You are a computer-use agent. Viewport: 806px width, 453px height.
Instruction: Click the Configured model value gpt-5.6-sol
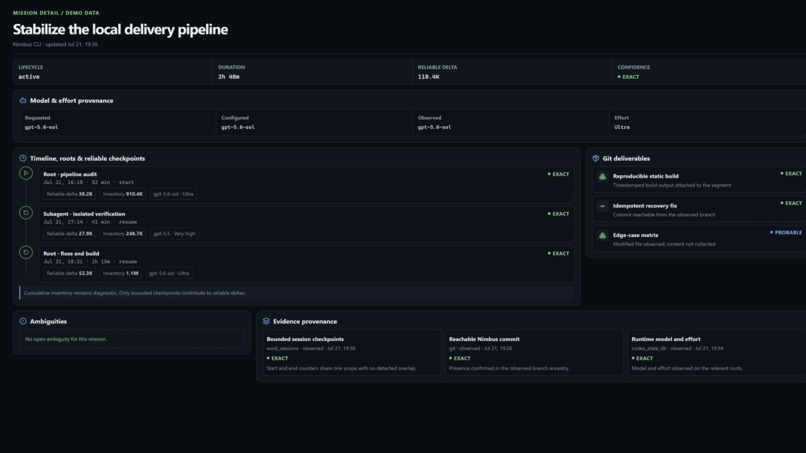pyautogui.click(x=237, y=127)
